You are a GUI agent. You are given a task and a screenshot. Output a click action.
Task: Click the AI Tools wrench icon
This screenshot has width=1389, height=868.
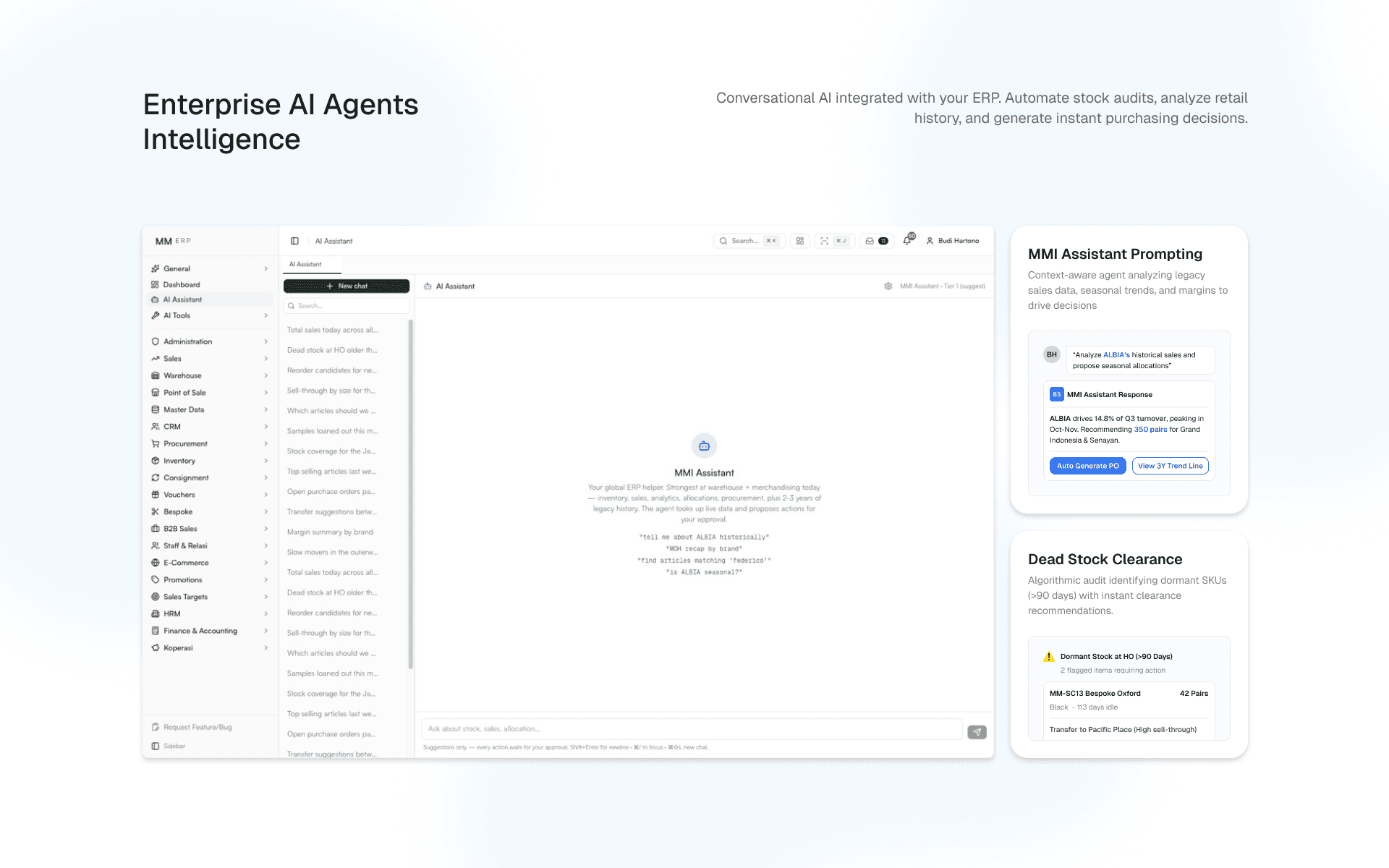click(155, 315)
